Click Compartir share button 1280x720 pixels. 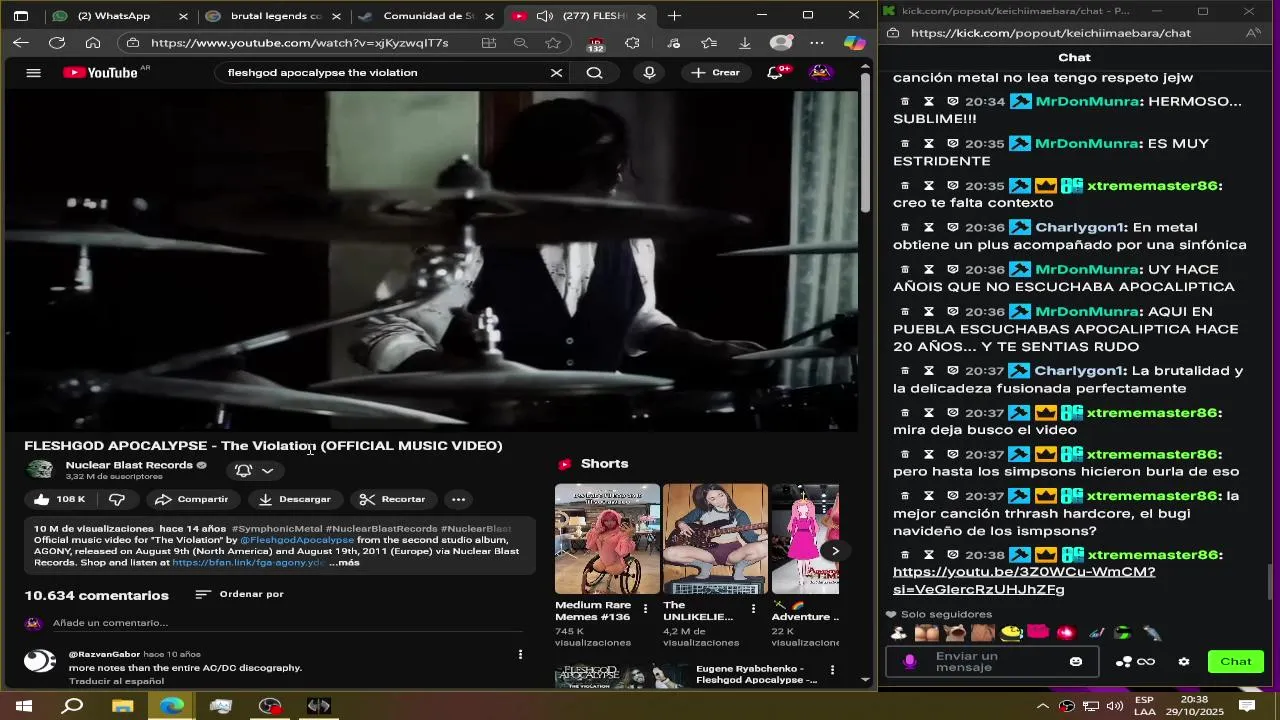(192, 499)
